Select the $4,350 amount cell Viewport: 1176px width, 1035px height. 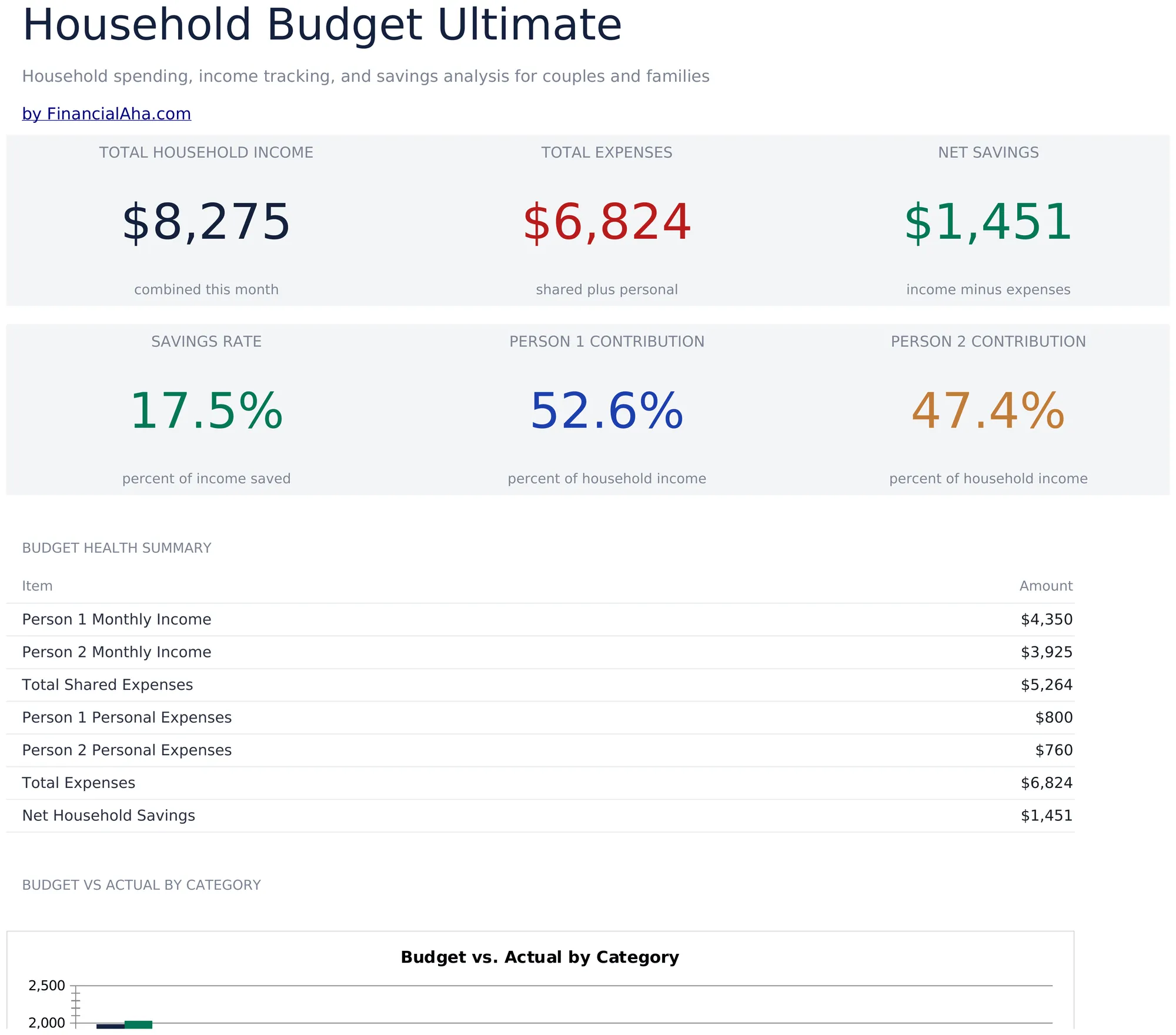click(x=1047, y=619)
